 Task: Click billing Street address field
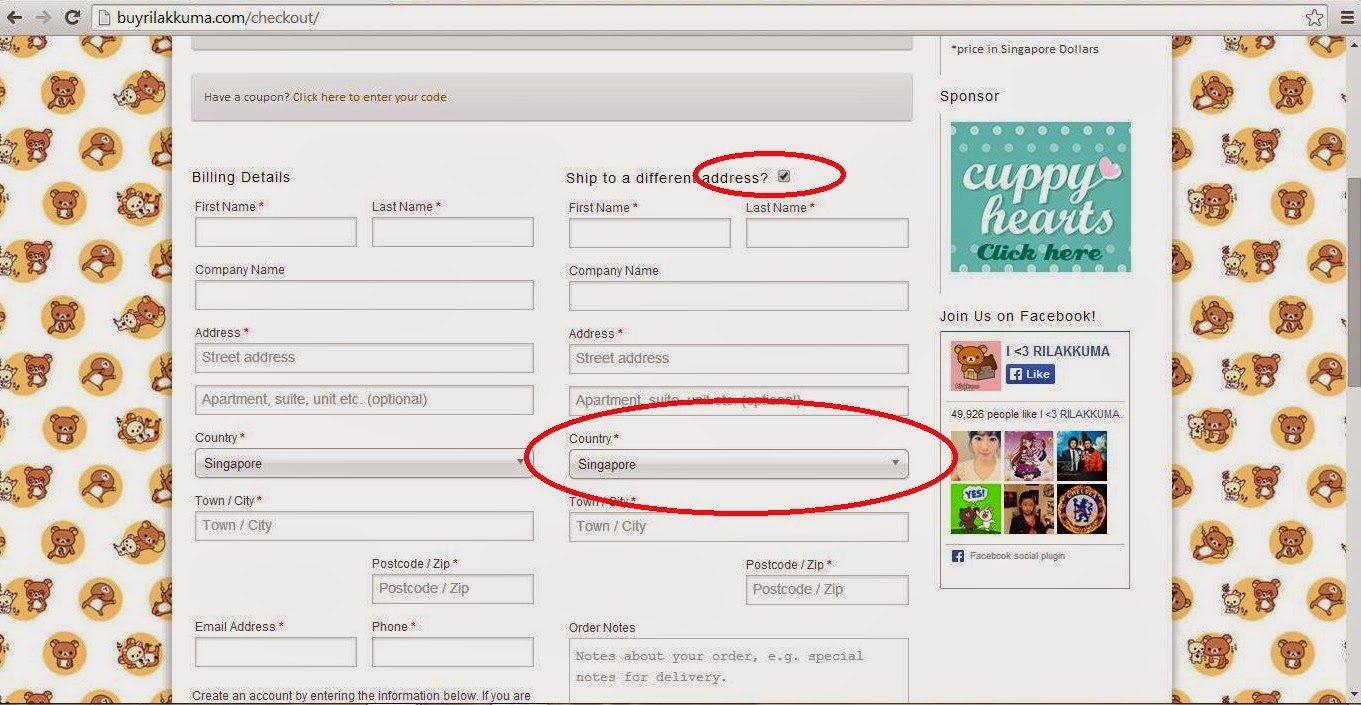[x=364, y=358]
